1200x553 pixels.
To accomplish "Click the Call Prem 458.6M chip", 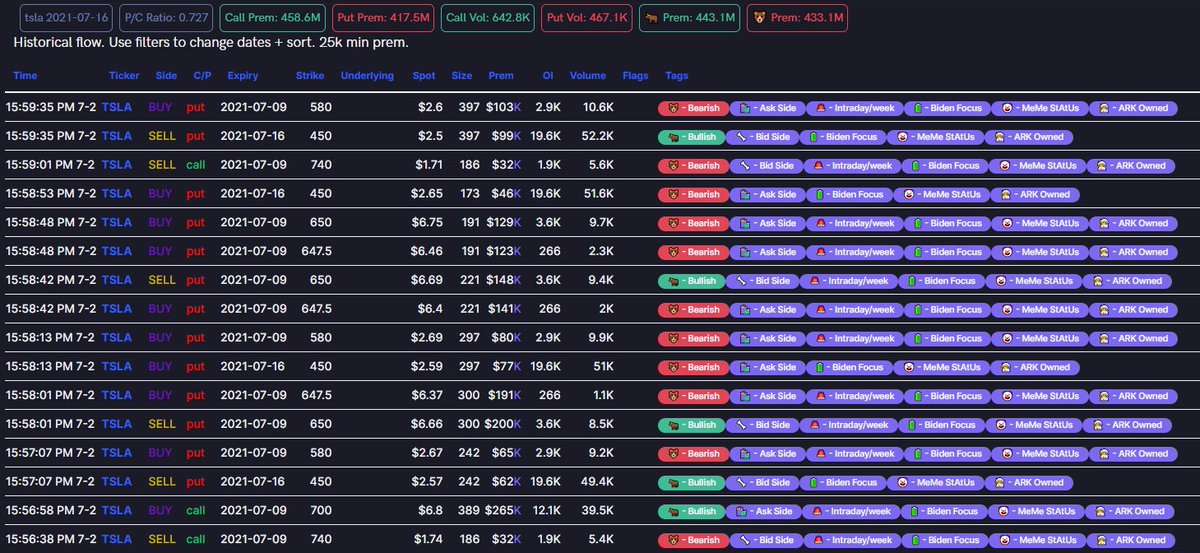I will [x=274, y=18].
